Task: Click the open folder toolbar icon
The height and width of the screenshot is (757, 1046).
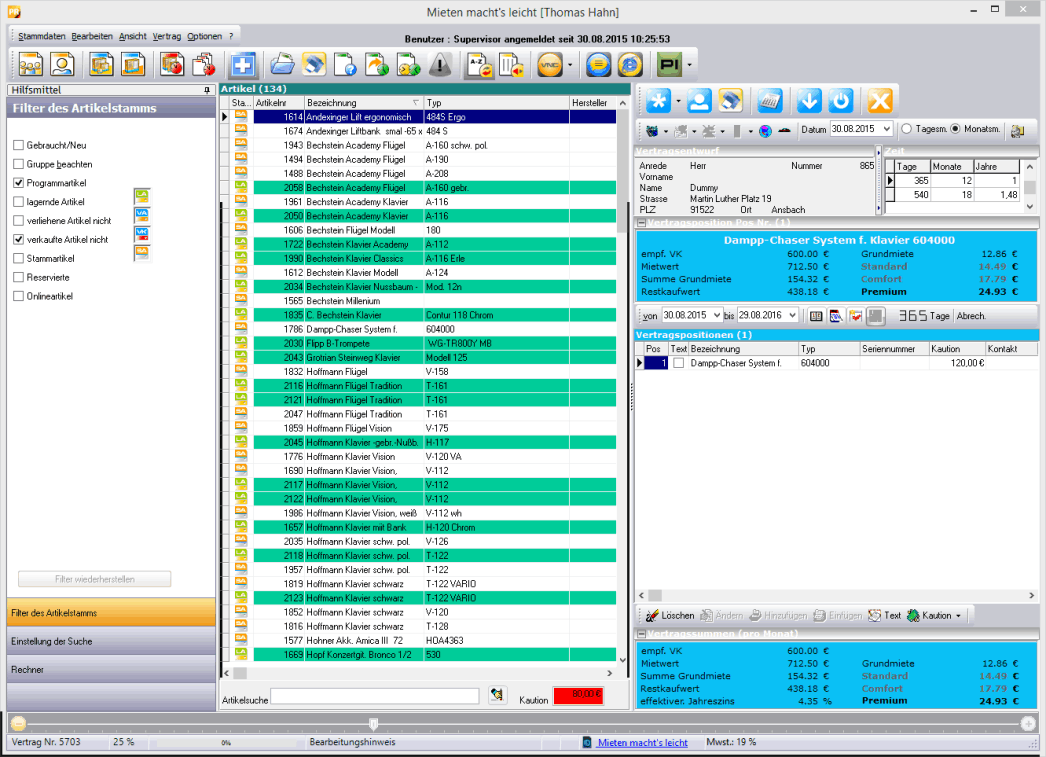Action: click(x=282, y=65)
